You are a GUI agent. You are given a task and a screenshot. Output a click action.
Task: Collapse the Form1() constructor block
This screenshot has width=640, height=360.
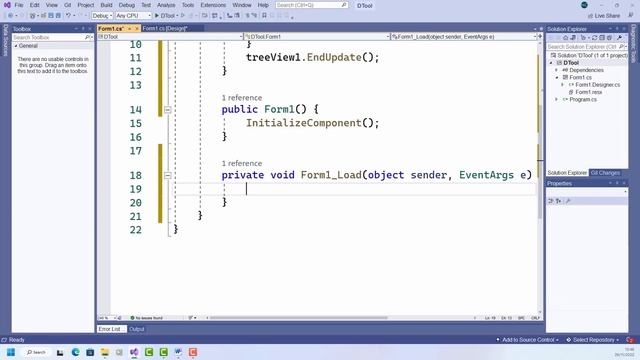167,110
